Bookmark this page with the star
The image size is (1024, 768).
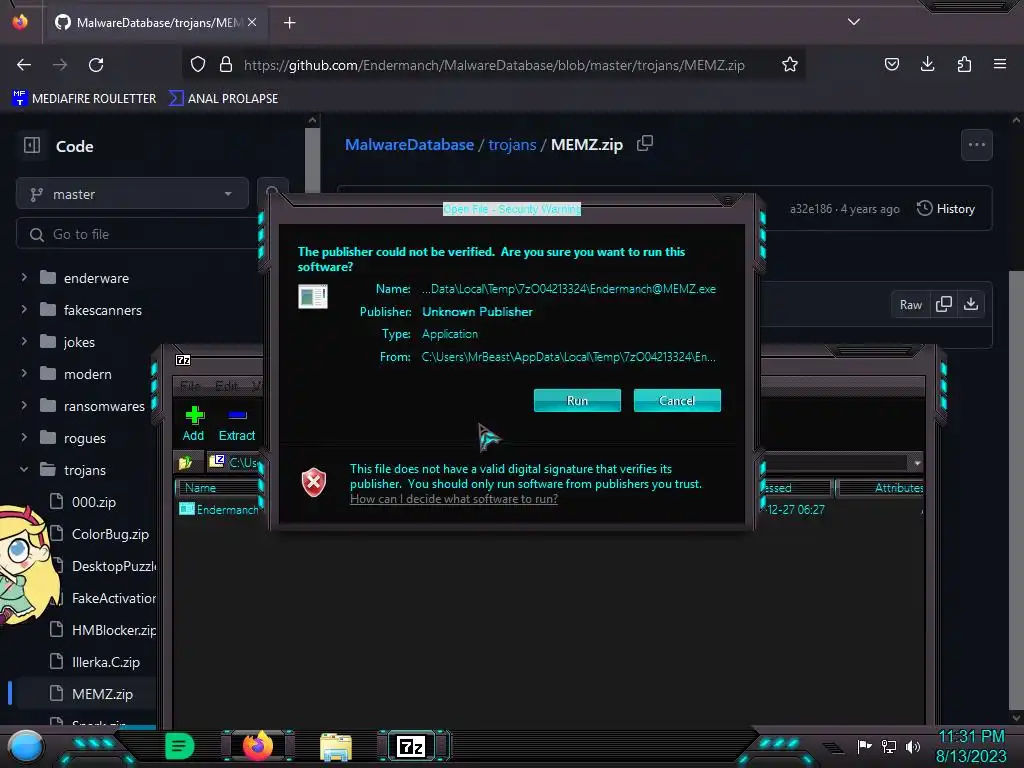coord(790,65)
